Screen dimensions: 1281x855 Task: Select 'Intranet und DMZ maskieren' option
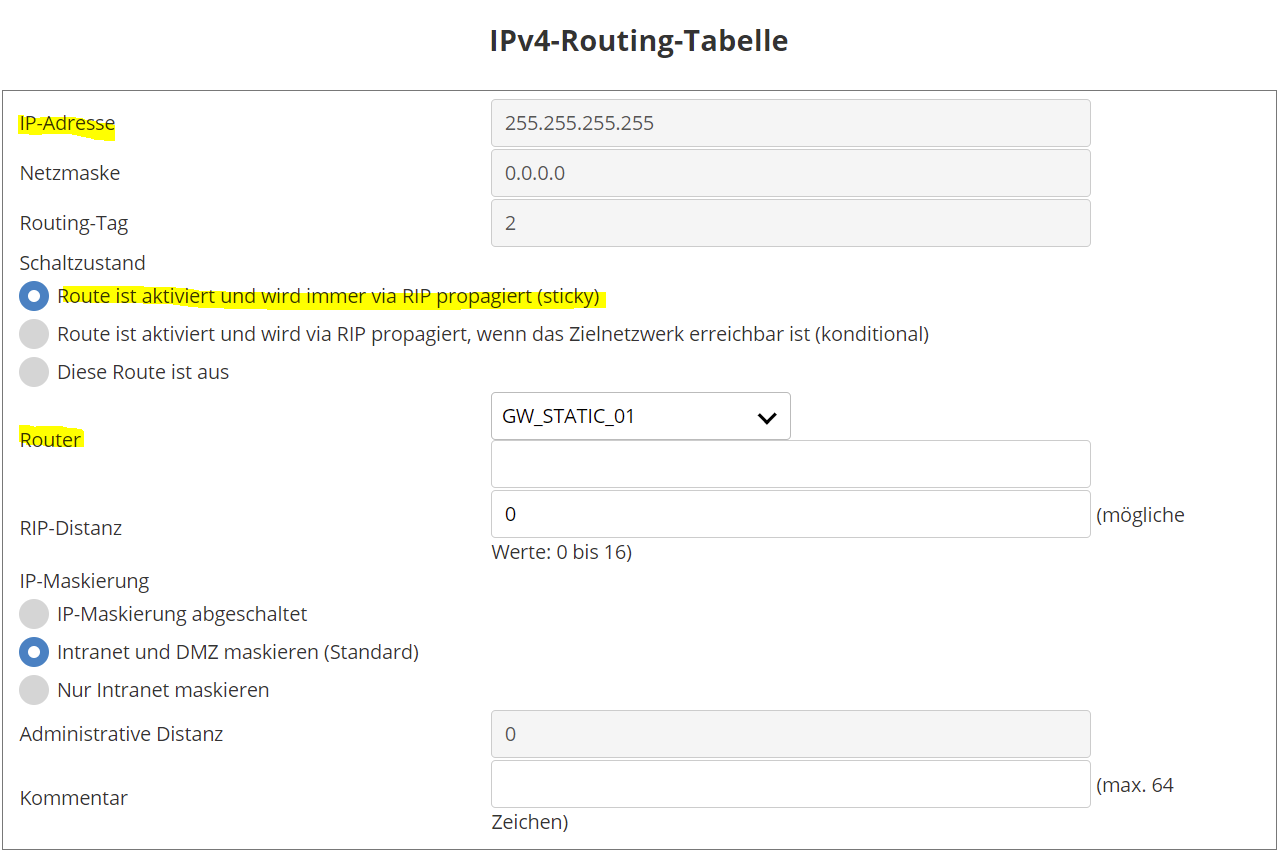(34, 652)
